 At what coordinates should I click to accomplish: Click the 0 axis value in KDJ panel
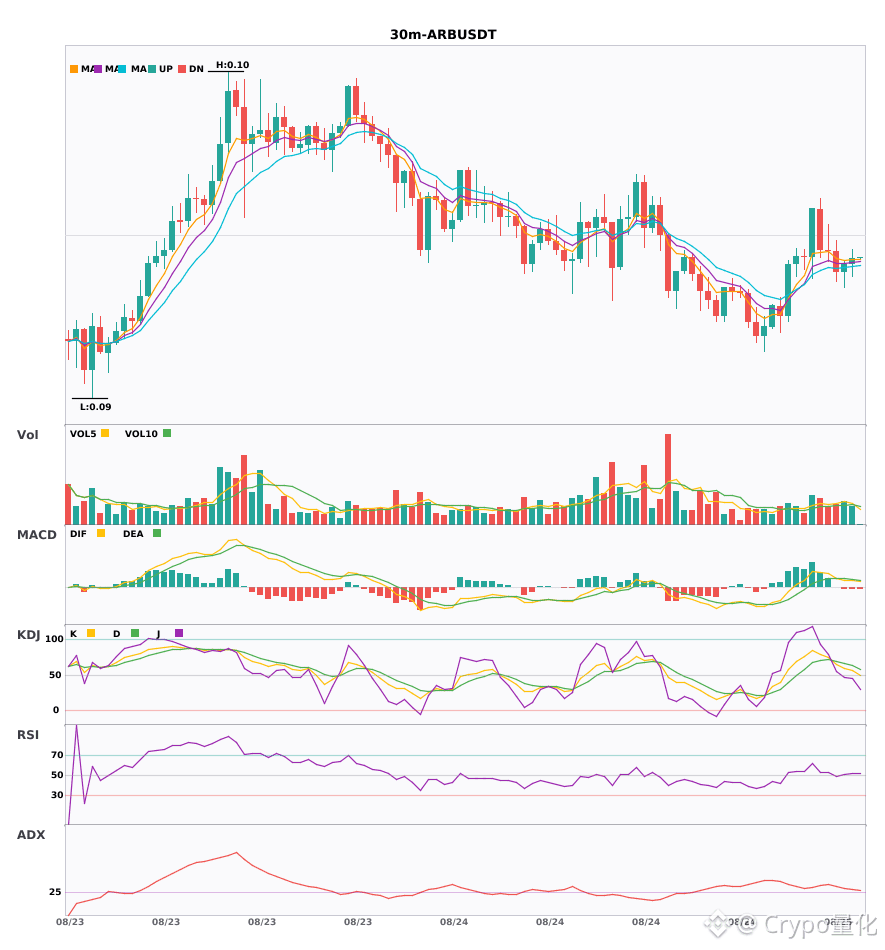pos(56,710)
